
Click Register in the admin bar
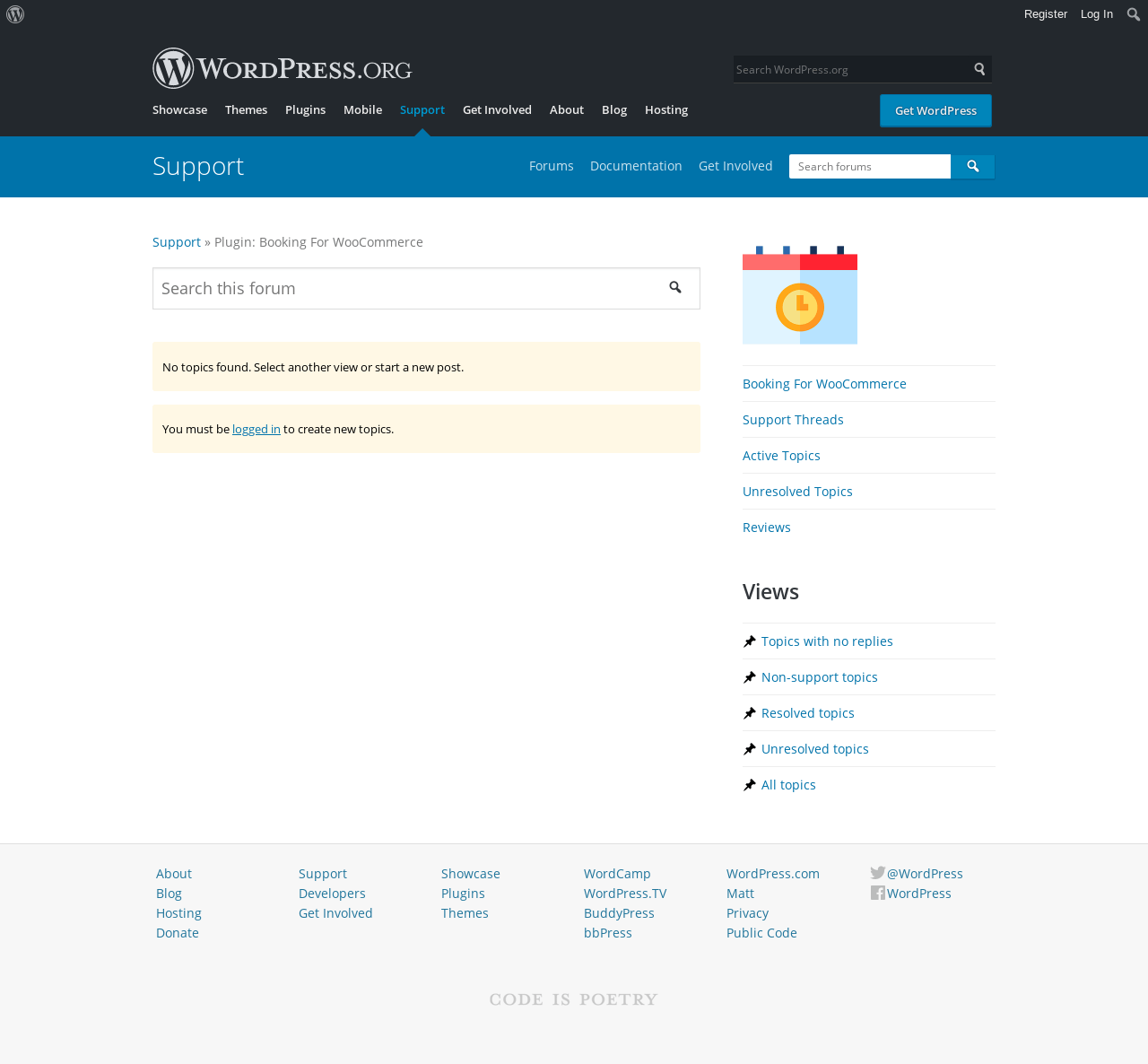coord(1046,14)
